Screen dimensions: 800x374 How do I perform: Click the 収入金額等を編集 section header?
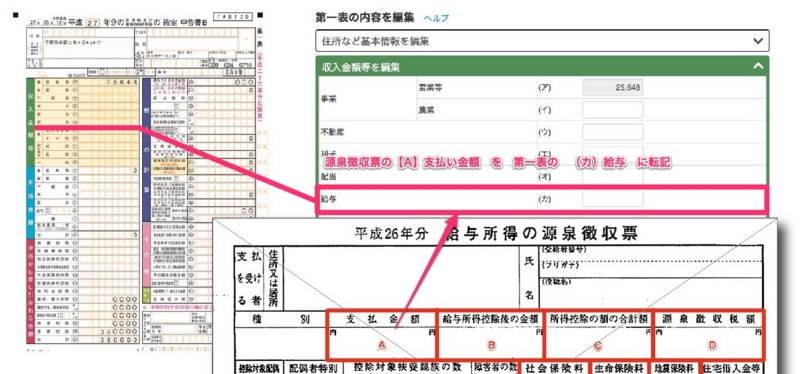(x=542, y=66)
